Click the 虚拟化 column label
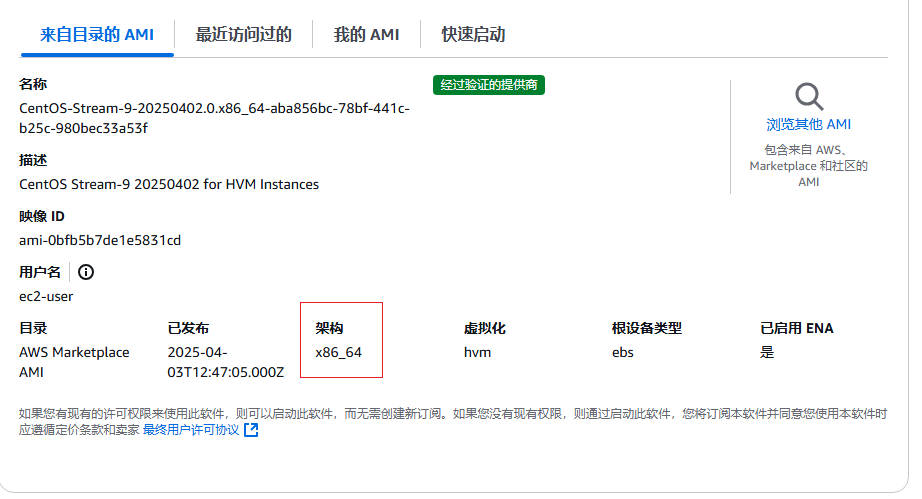The image size is (922, 499). (x=485, y=328)
